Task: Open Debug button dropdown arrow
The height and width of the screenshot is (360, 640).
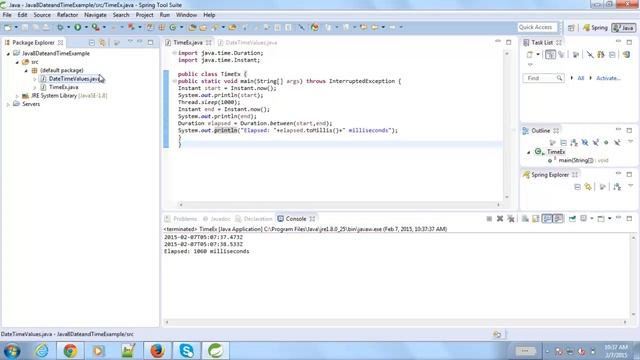Action: coord(68,27)
